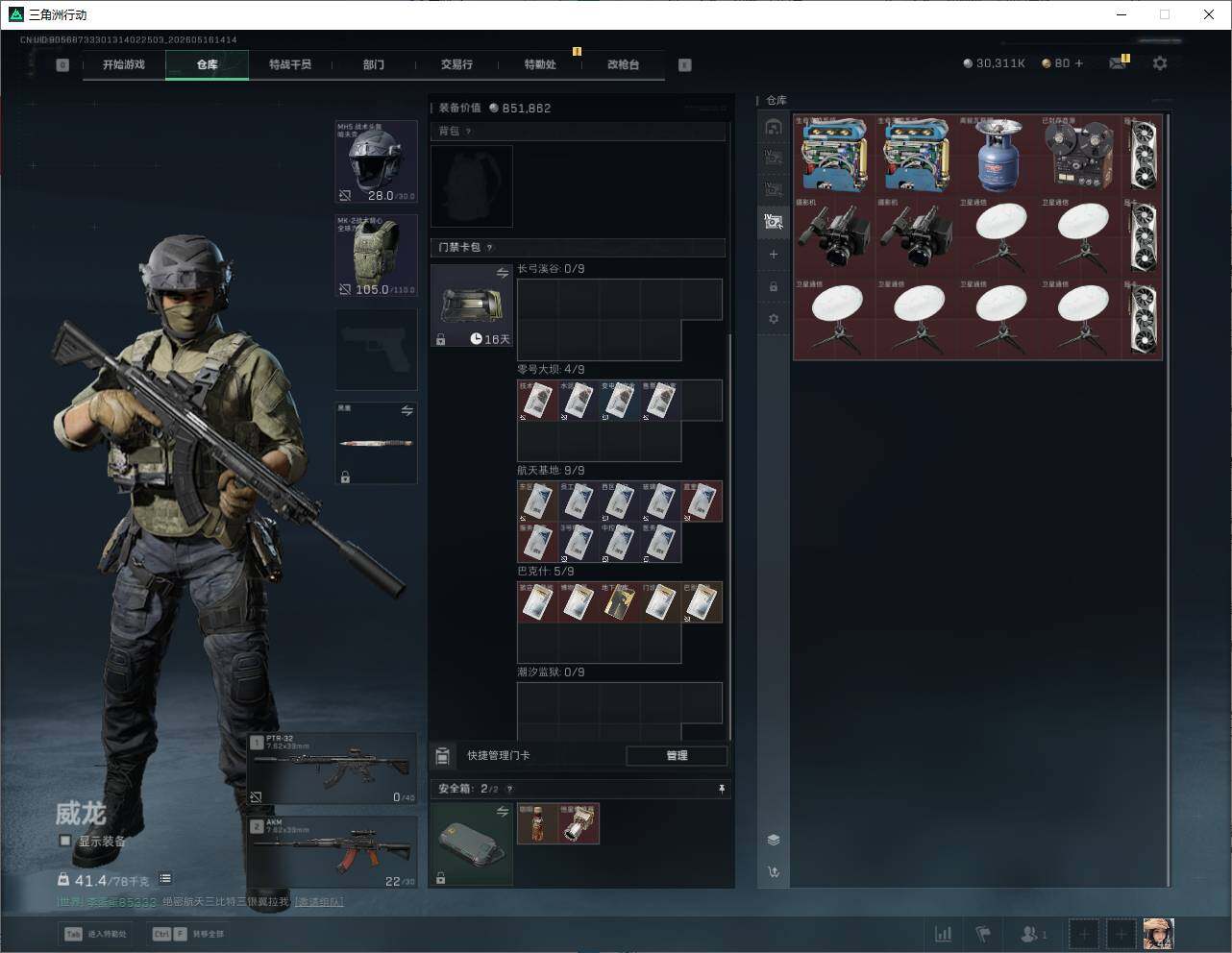The width and height of the screenshot is (1232, 953).
Task: Open warehouse sidebar settings gear
Action: 774,319
